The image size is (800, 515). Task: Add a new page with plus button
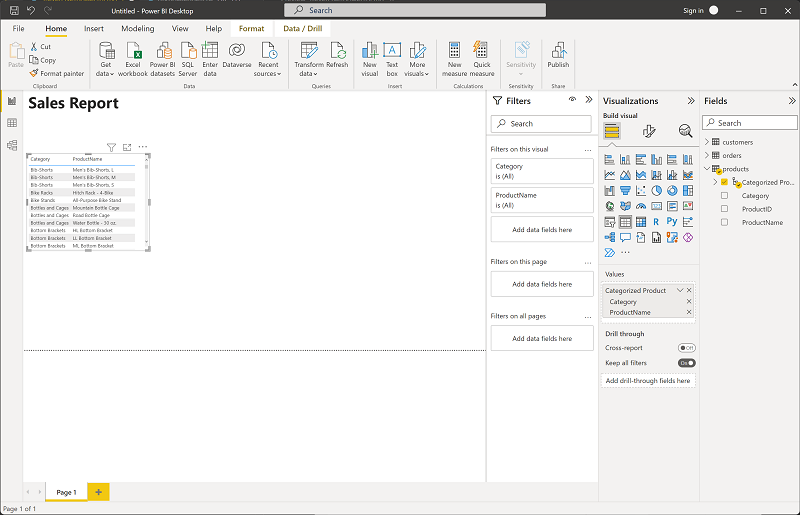[x=98, y=492]
